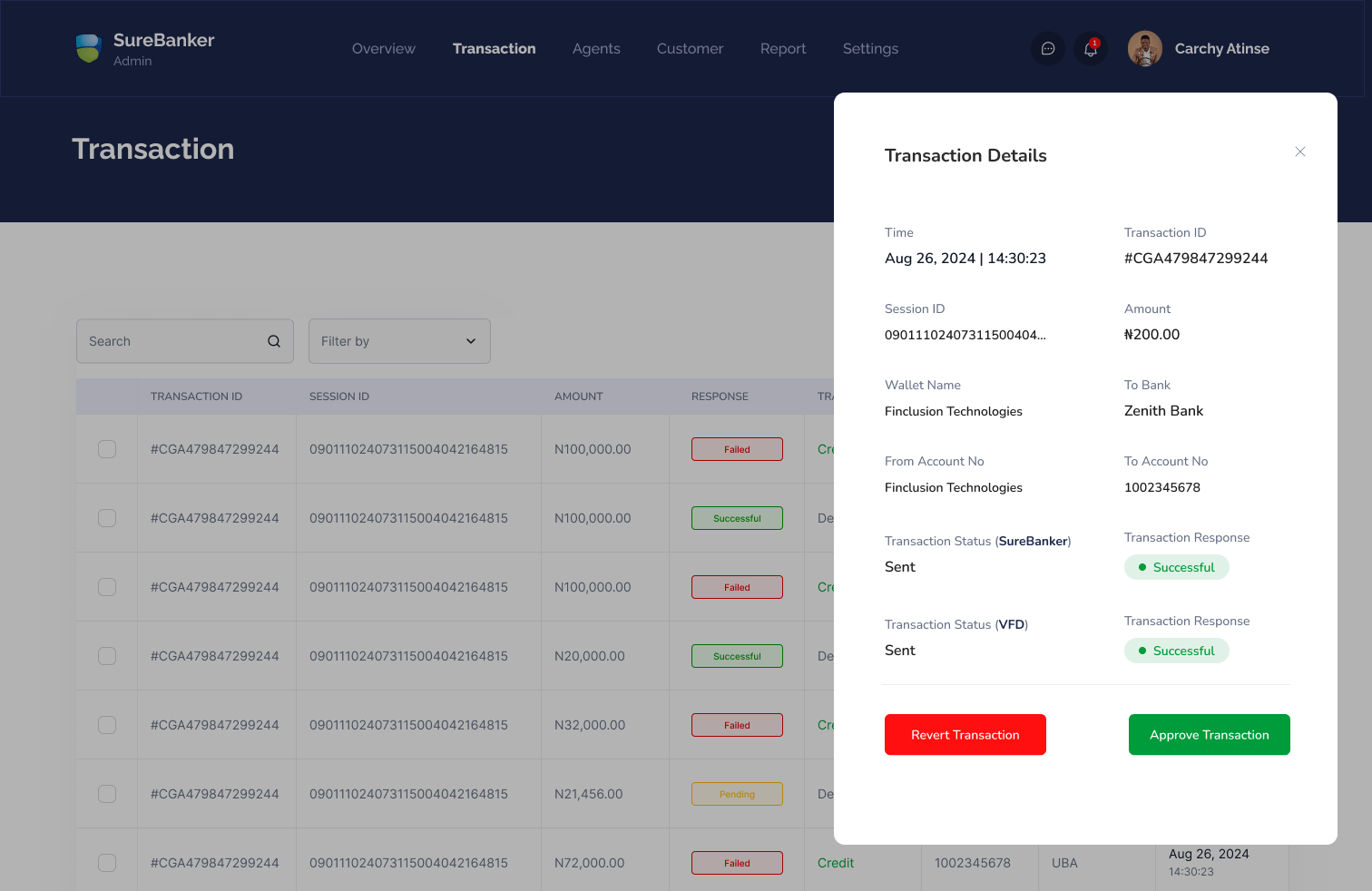
Task: Mark the N72,000.00 row checkbox
Action: [107, 863]
